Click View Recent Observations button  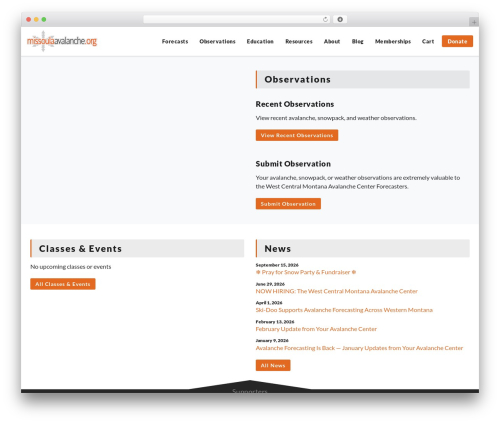pyautogui.click(x=297, y=135)
